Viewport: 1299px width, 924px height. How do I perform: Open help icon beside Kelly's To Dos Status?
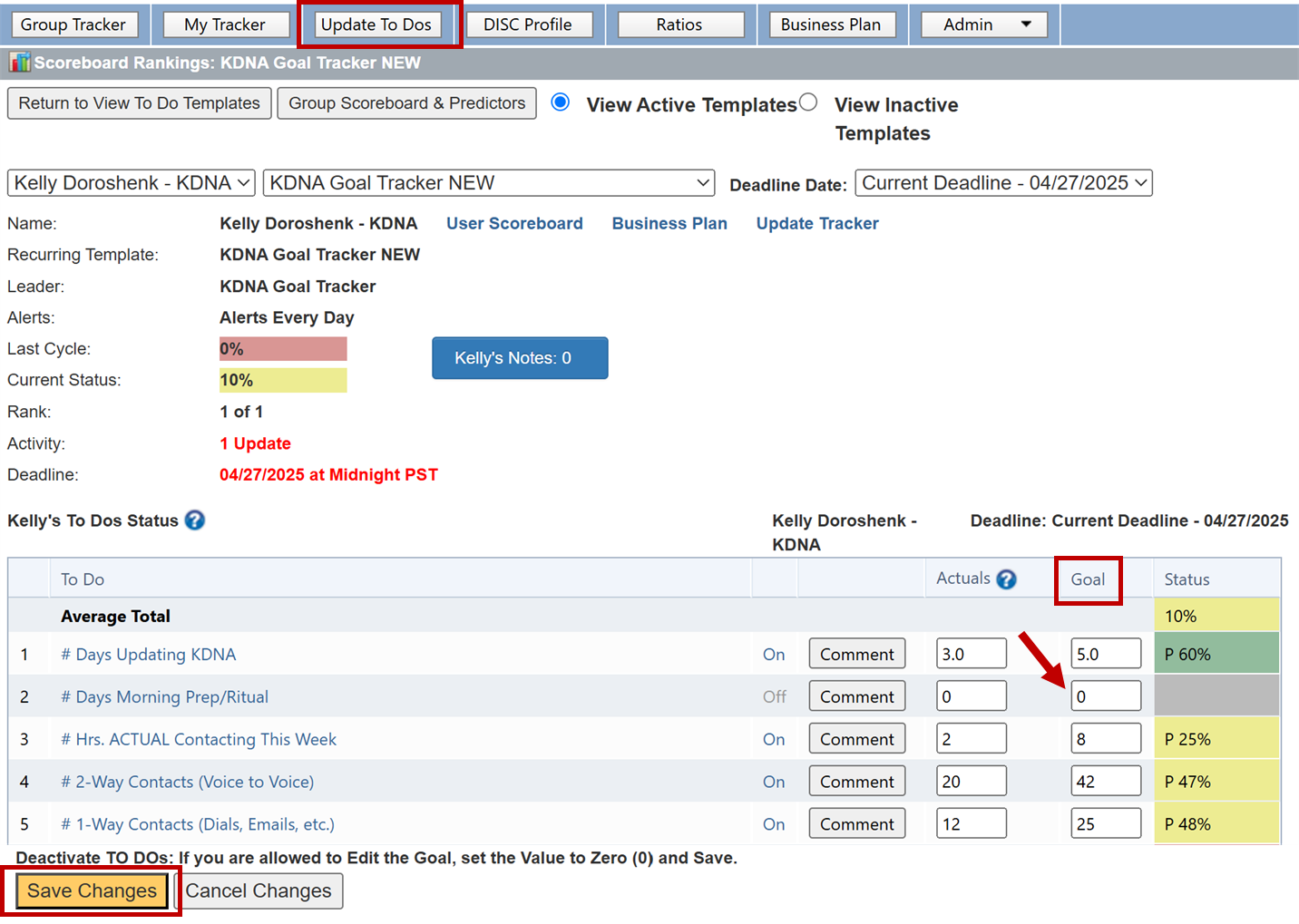[195, 520]
